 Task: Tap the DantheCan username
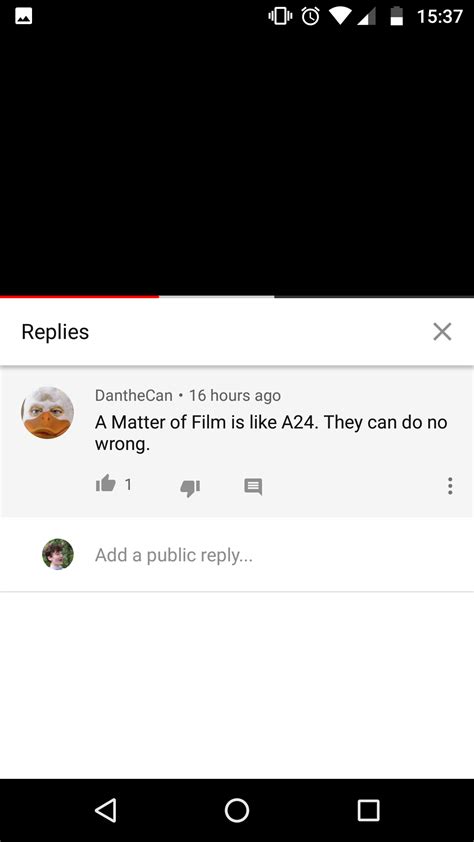coord(134,395)
